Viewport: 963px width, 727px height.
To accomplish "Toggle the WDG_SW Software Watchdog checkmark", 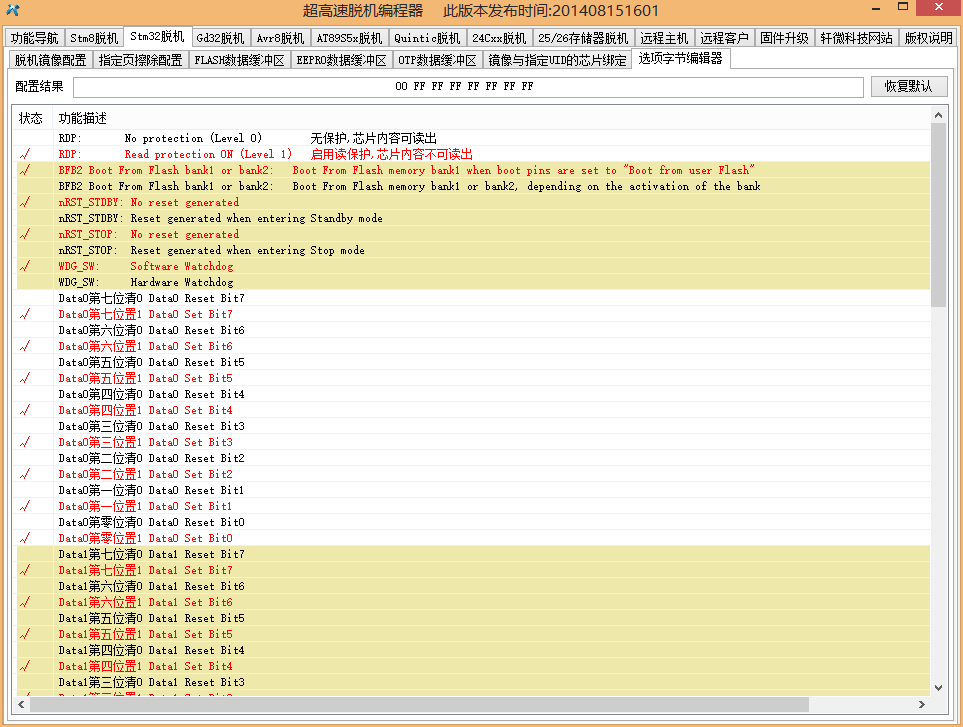I will pos(25,266).
